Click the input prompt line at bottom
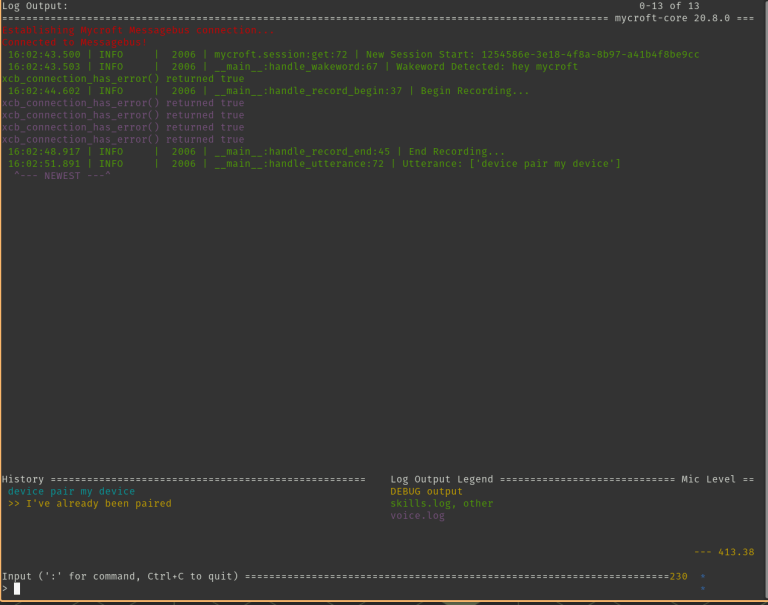The width and height of the screenshot is (768, 605). click(343, 588)
